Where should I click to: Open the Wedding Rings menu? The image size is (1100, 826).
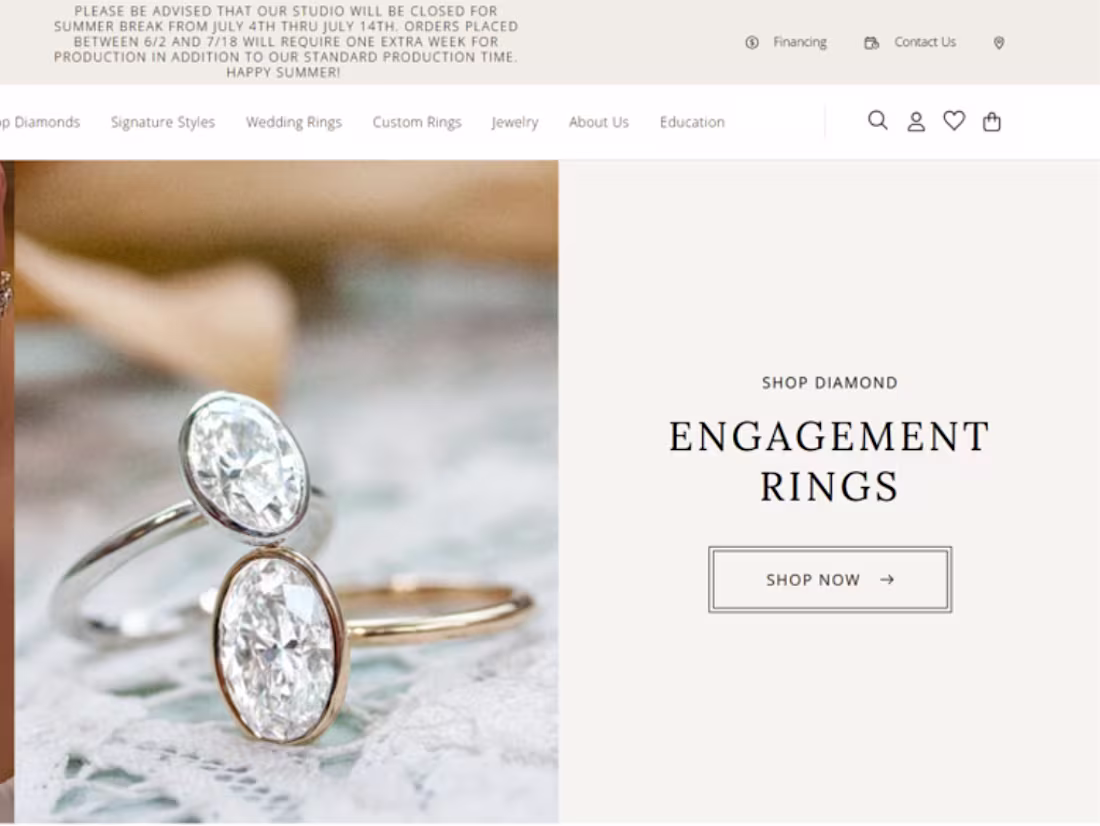pyautogui.click(x=294, y=122)
